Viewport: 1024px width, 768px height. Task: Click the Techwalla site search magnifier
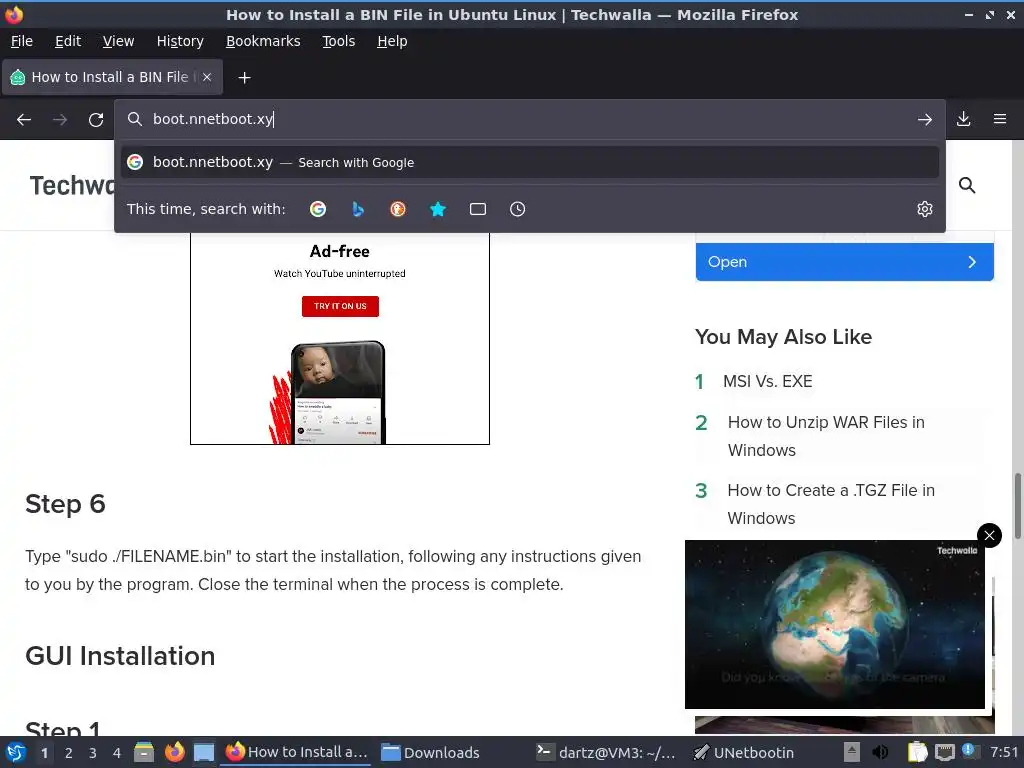click(x=967, y=185)
